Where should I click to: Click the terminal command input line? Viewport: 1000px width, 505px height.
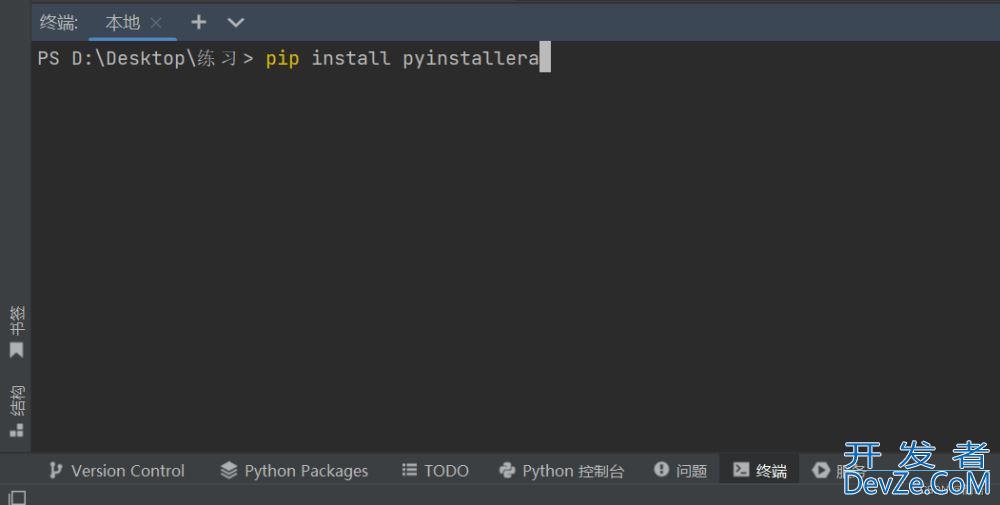(293, 58)
